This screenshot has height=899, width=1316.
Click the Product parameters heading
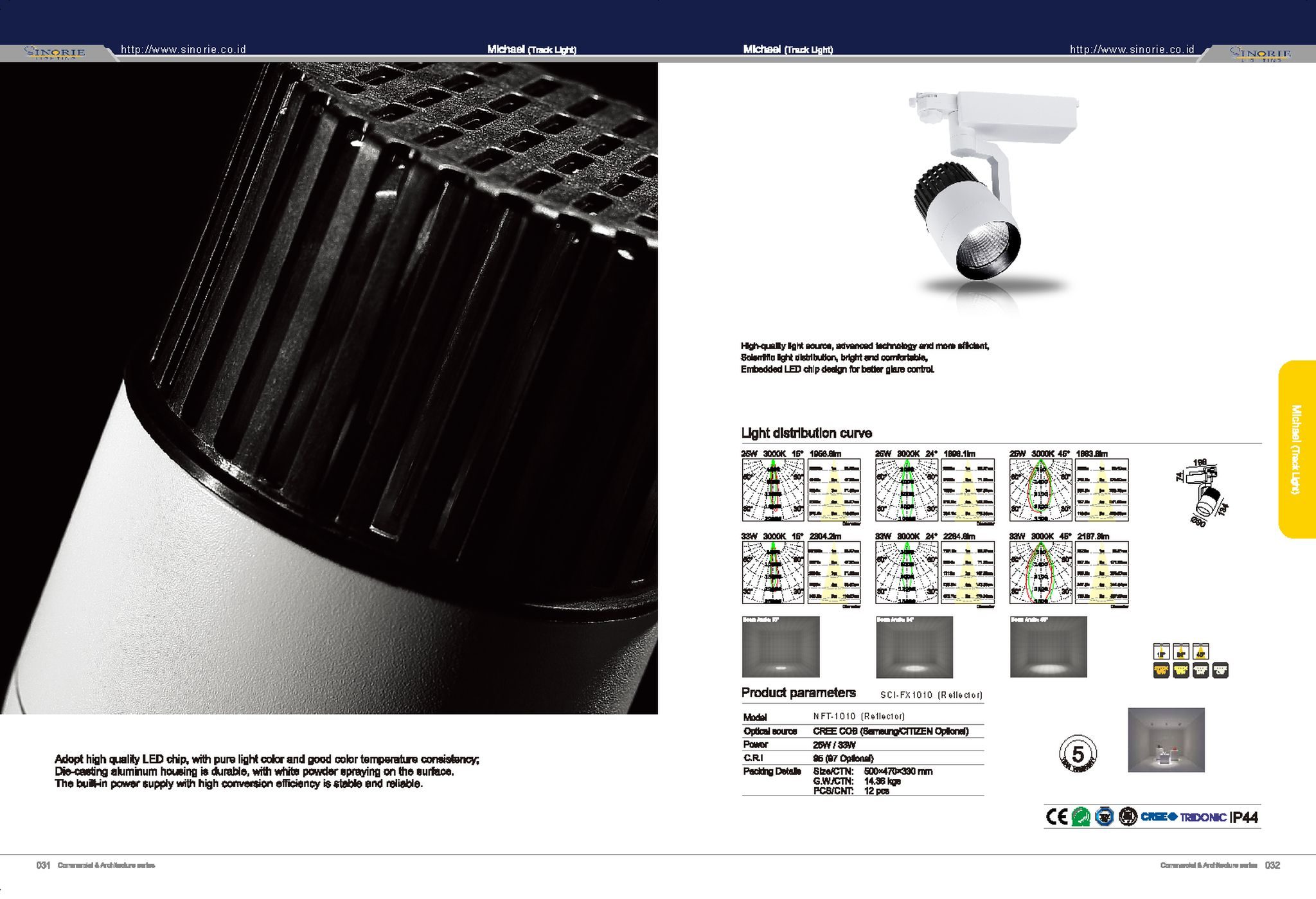(798, 693)
